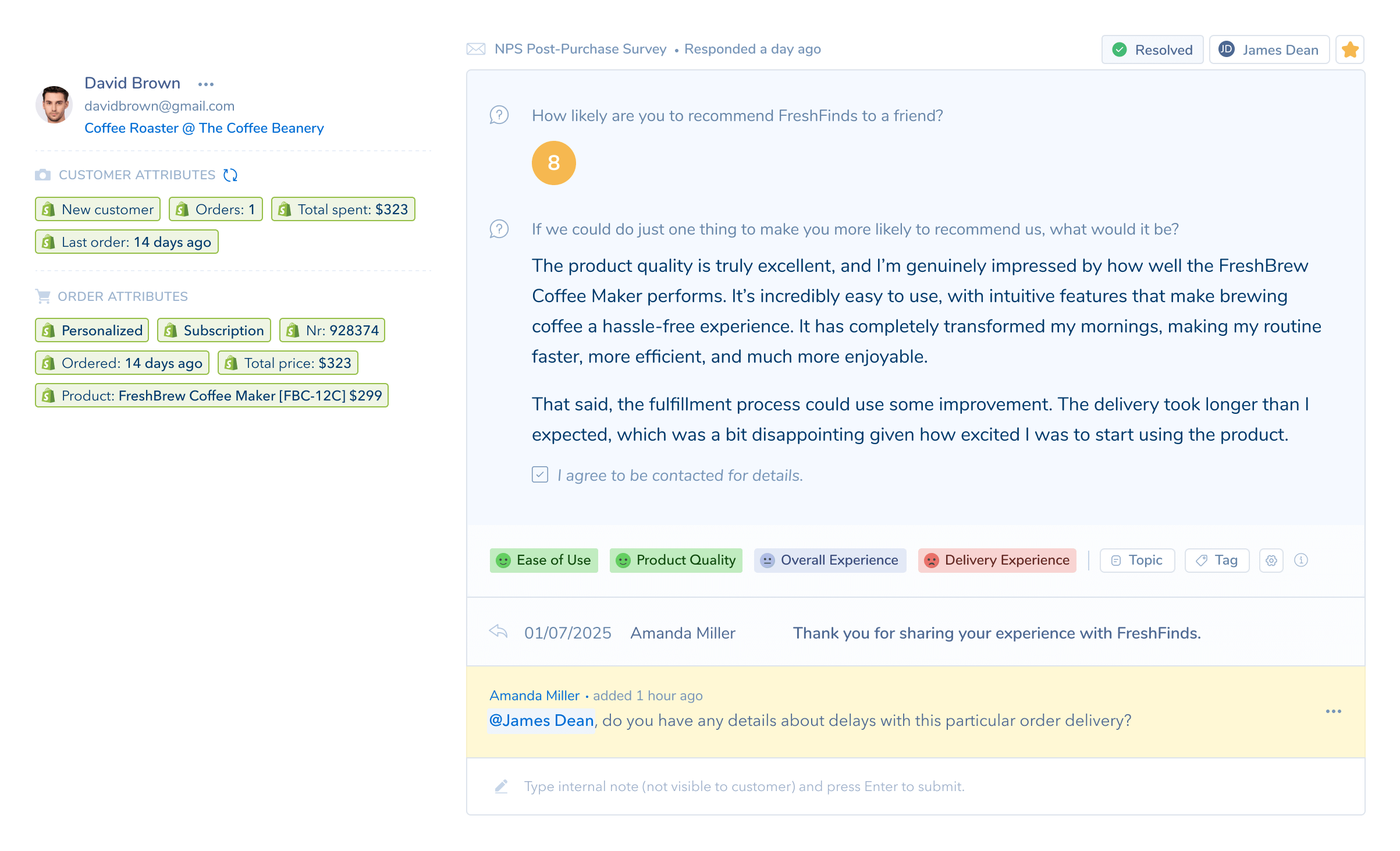Open the settings gear next to Tag button
The height and width of the screenshot is (851, 1400).
[1271, 560]
